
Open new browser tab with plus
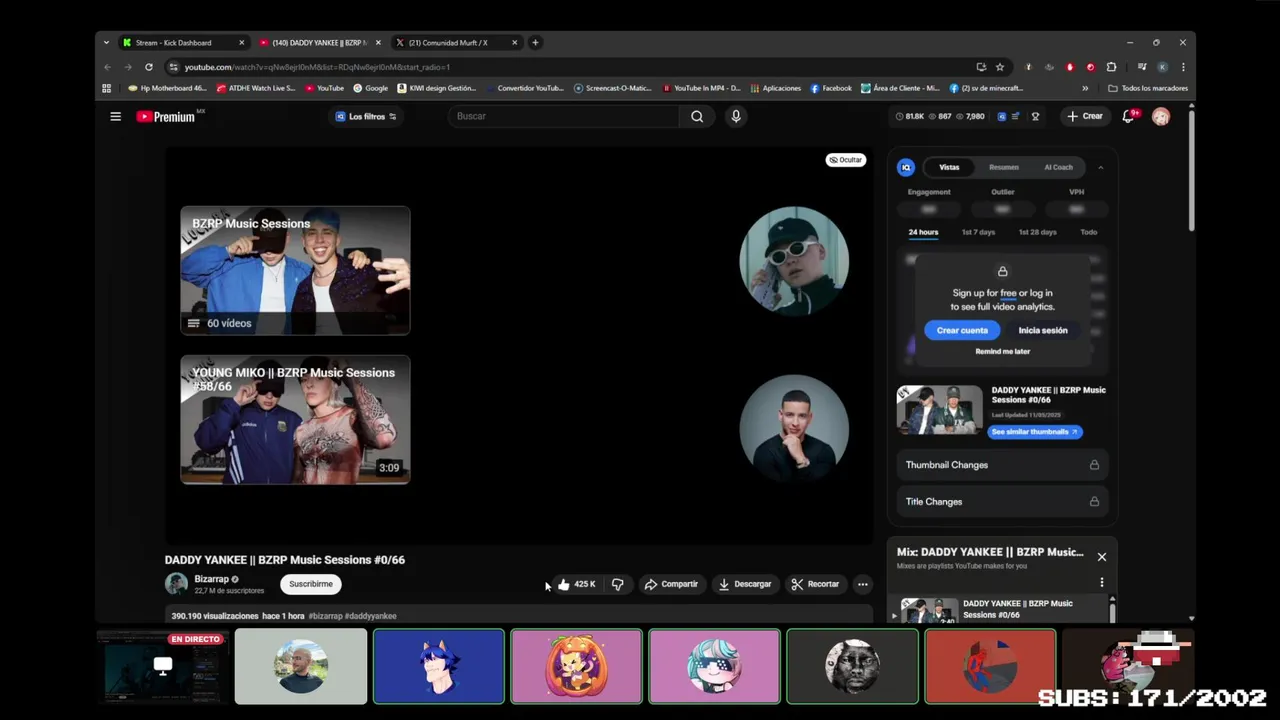pos(535,42)
